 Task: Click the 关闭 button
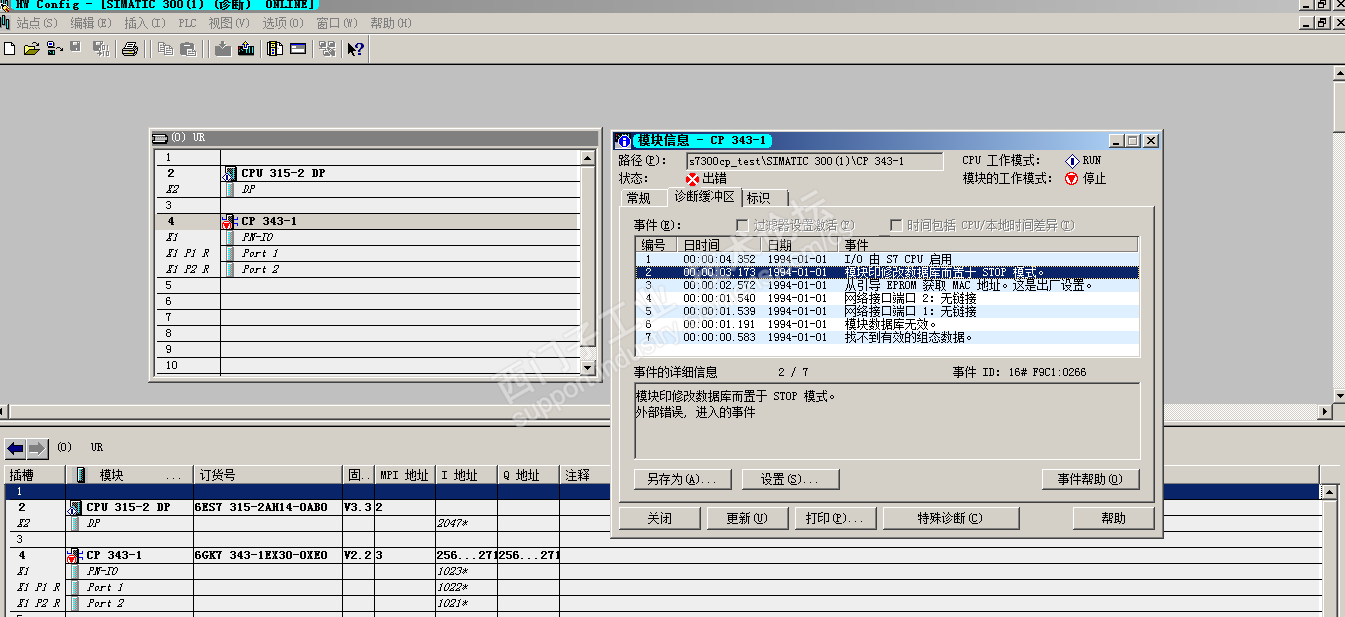coord(659,518)
